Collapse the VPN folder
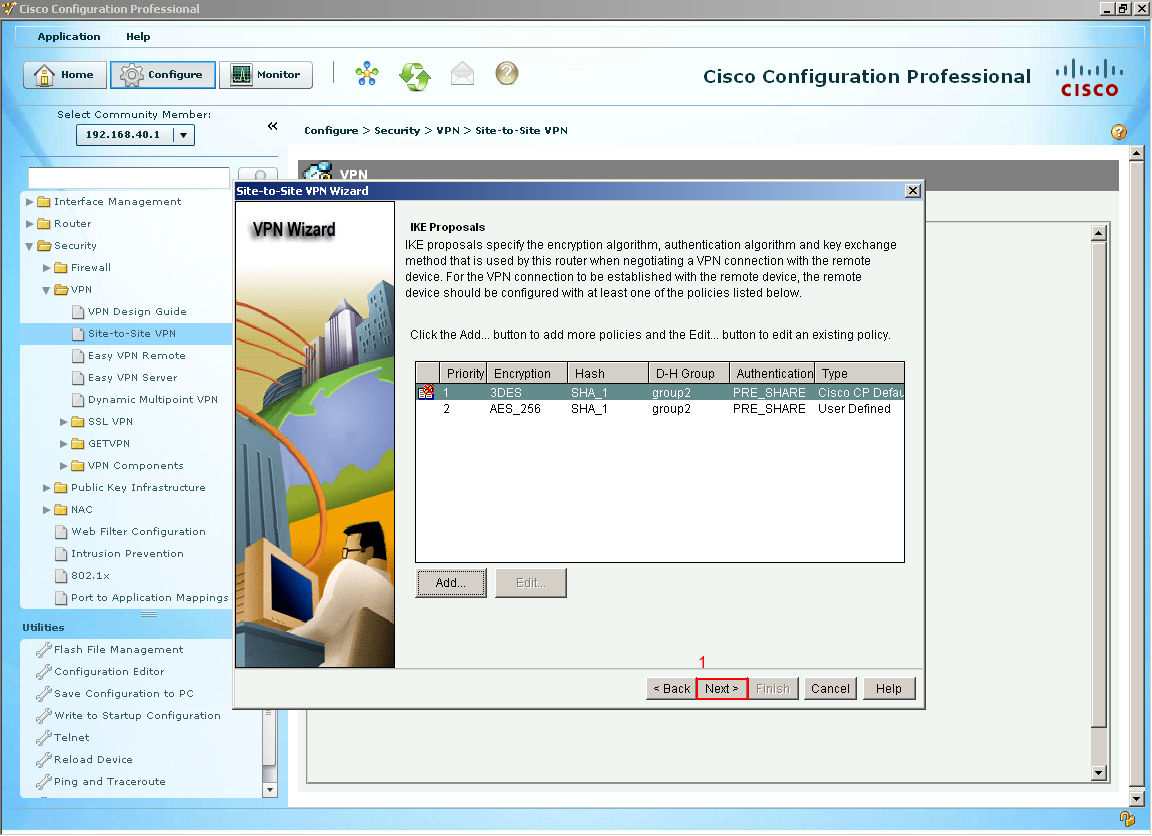 46,290
